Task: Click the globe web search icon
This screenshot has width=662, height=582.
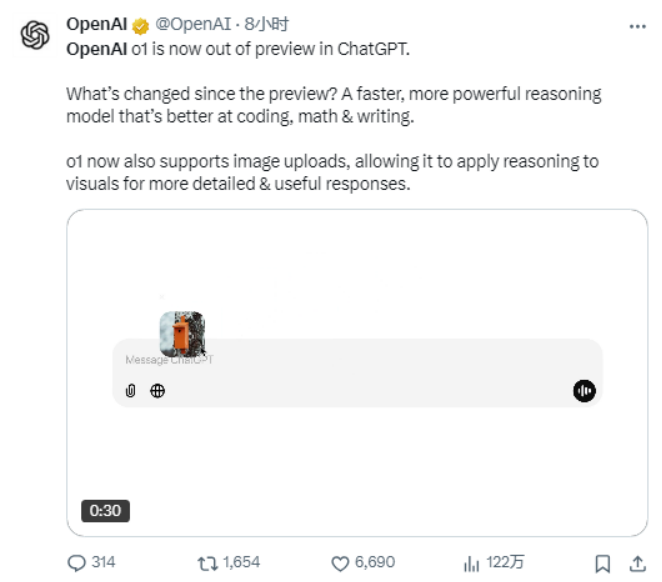Action: (x=157, y=391)
